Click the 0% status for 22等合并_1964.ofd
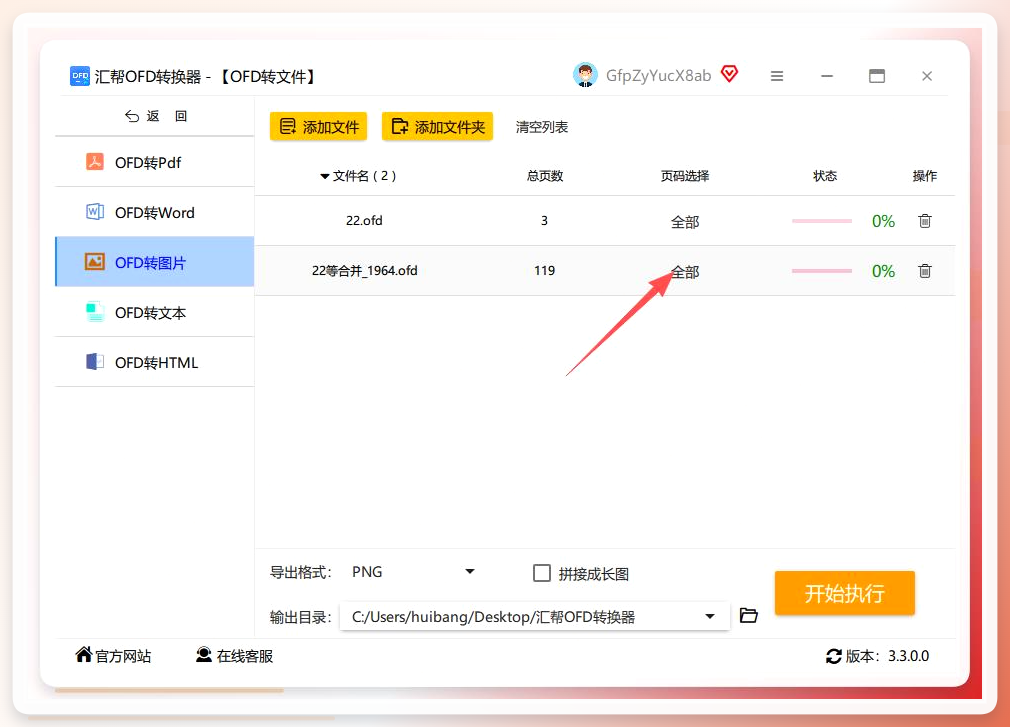The width and height of the screenshot is (1010, 727). [883, 271]
